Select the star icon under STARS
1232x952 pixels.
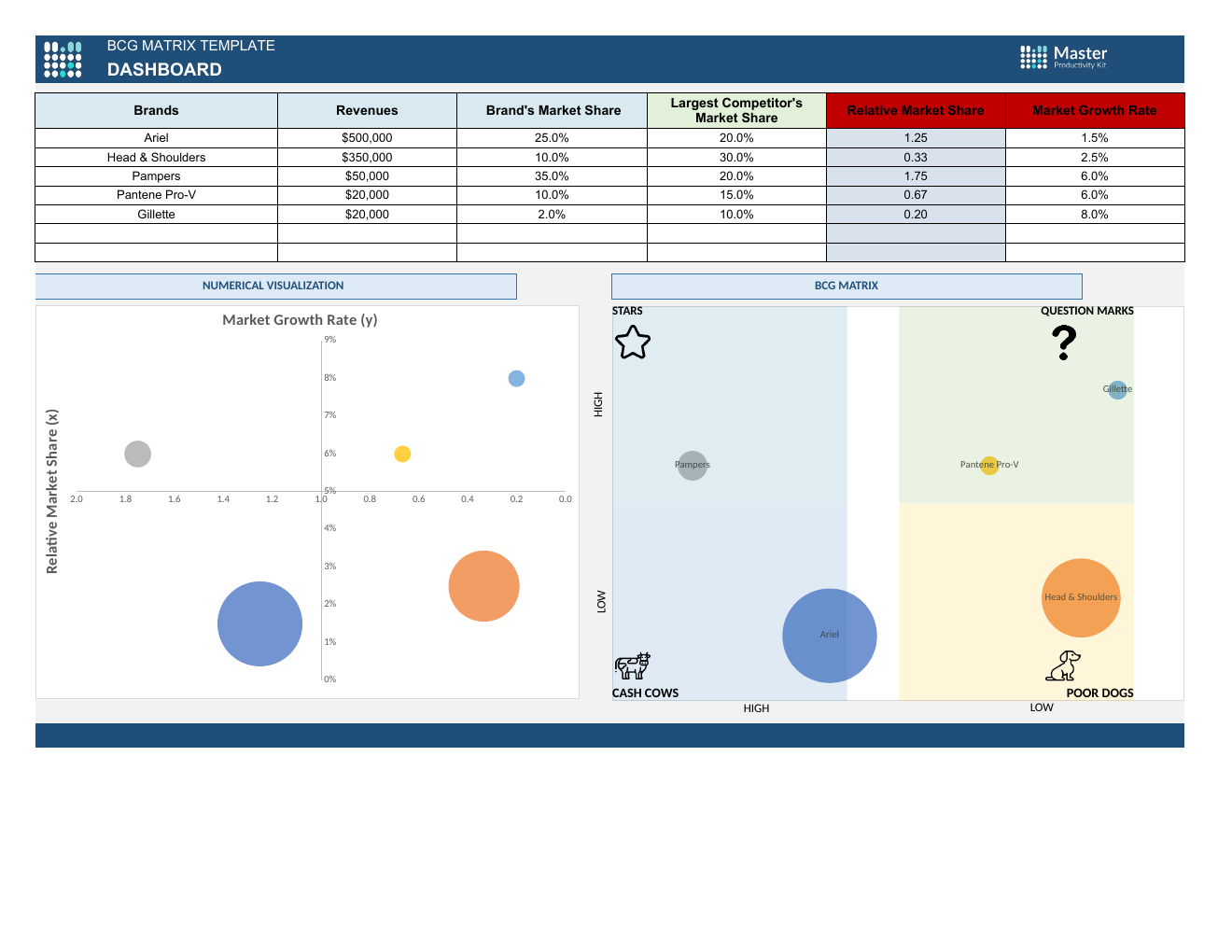(633, 343)
